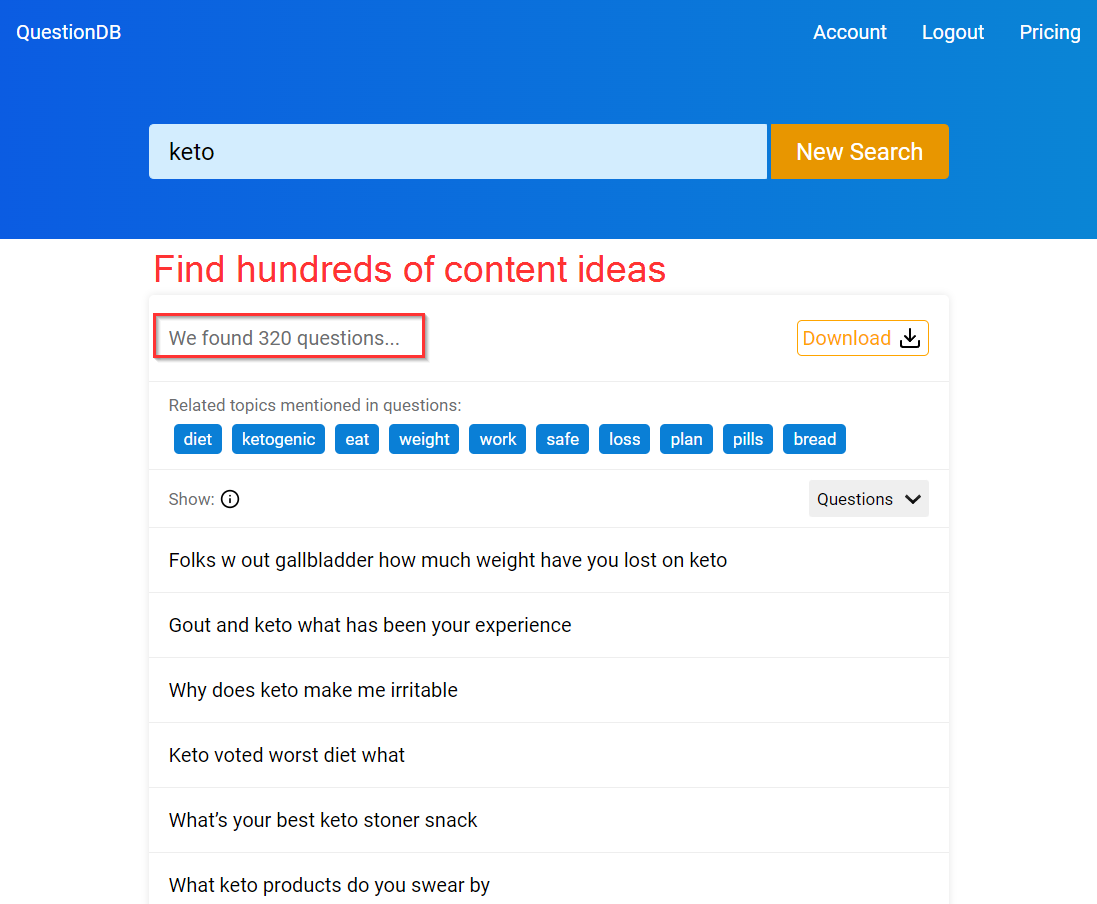Open the Questions dropdown chevron
Screen dimensions: 1097x904
click(912, 499)
